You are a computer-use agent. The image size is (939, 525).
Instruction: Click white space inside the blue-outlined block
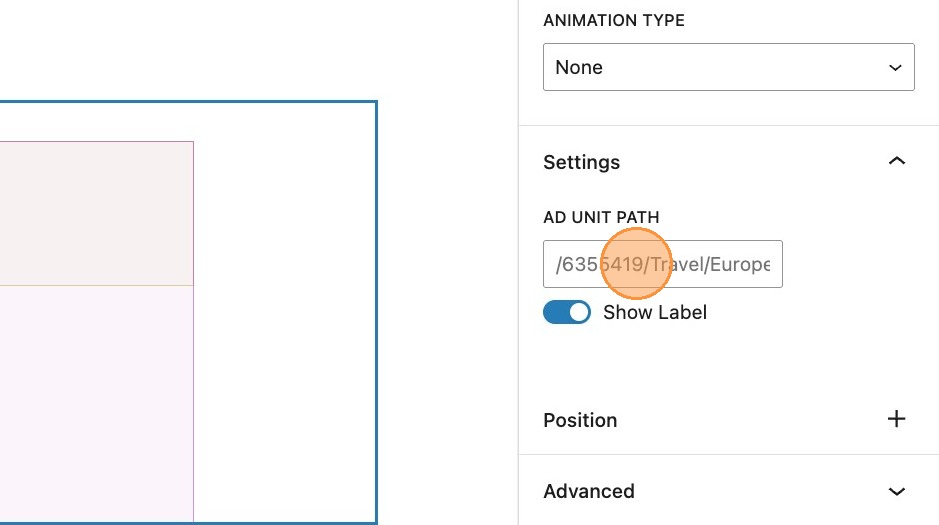[285, 300]
